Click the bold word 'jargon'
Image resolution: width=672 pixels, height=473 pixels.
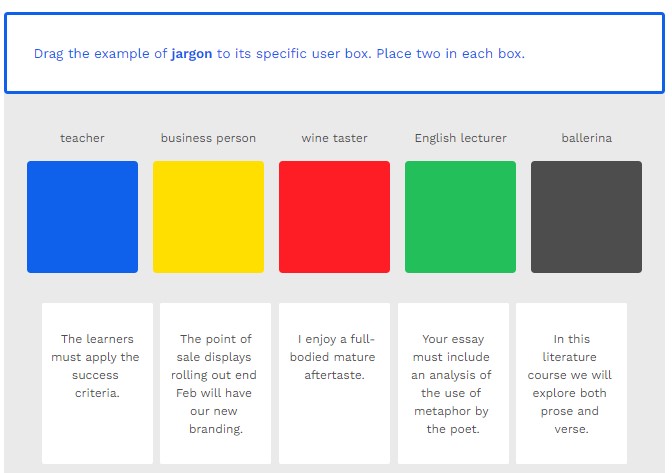tap(191, 54)
